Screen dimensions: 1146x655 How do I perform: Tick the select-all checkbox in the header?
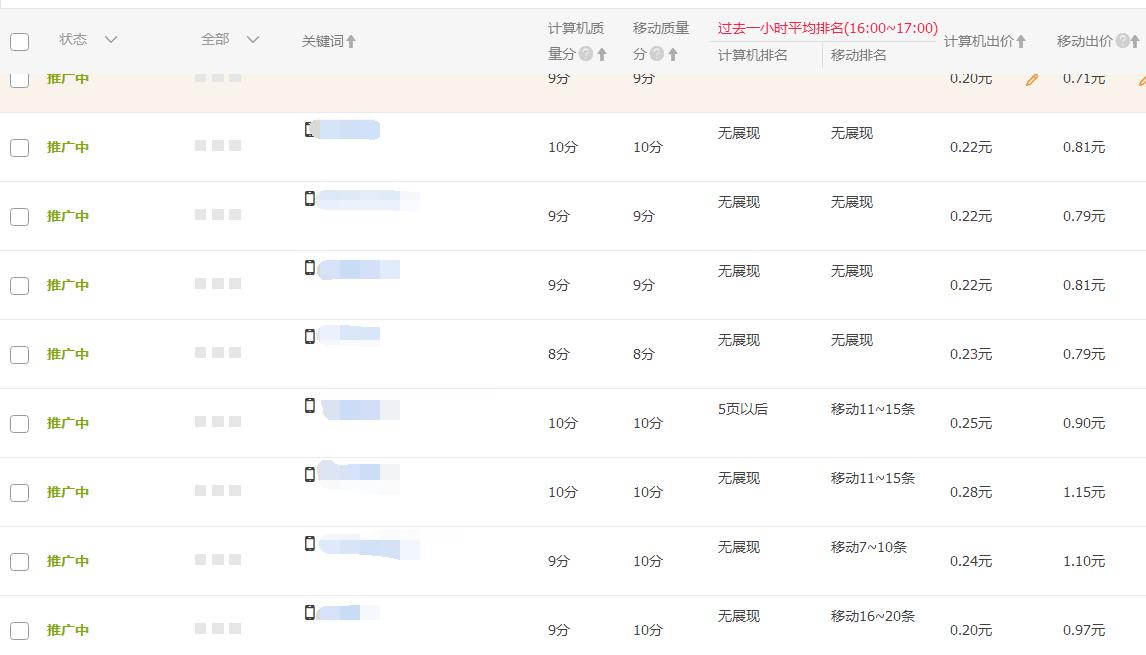click(x=20, y=42)
